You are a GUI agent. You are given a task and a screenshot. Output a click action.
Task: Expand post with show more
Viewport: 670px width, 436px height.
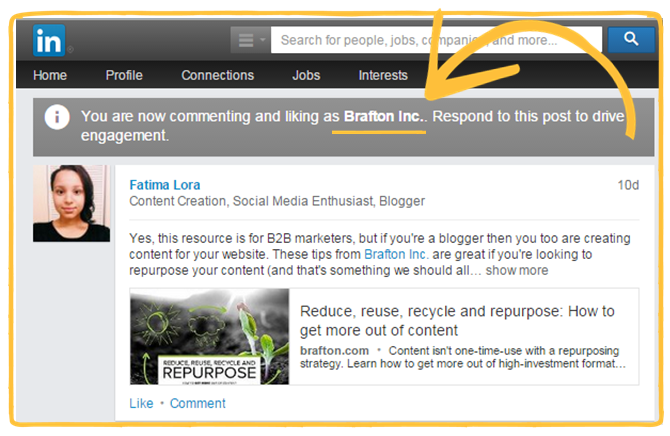[517, 271]
